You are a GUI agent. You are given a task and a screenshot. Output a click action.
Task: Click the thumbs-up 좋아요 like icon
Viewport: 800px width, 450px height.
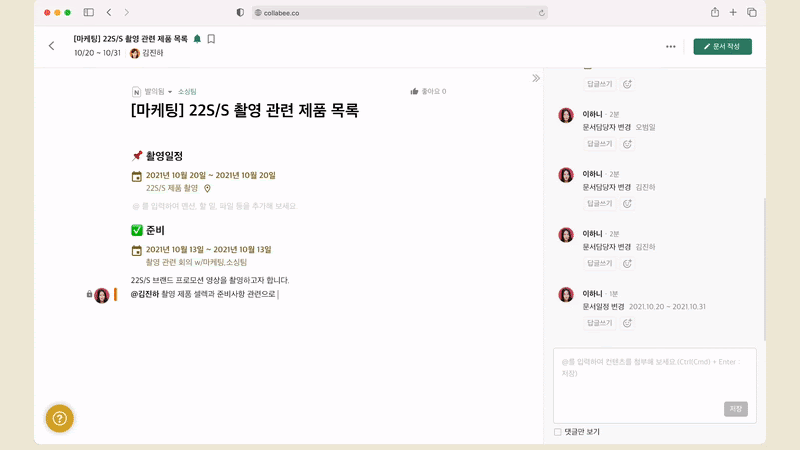coord(415,91)
